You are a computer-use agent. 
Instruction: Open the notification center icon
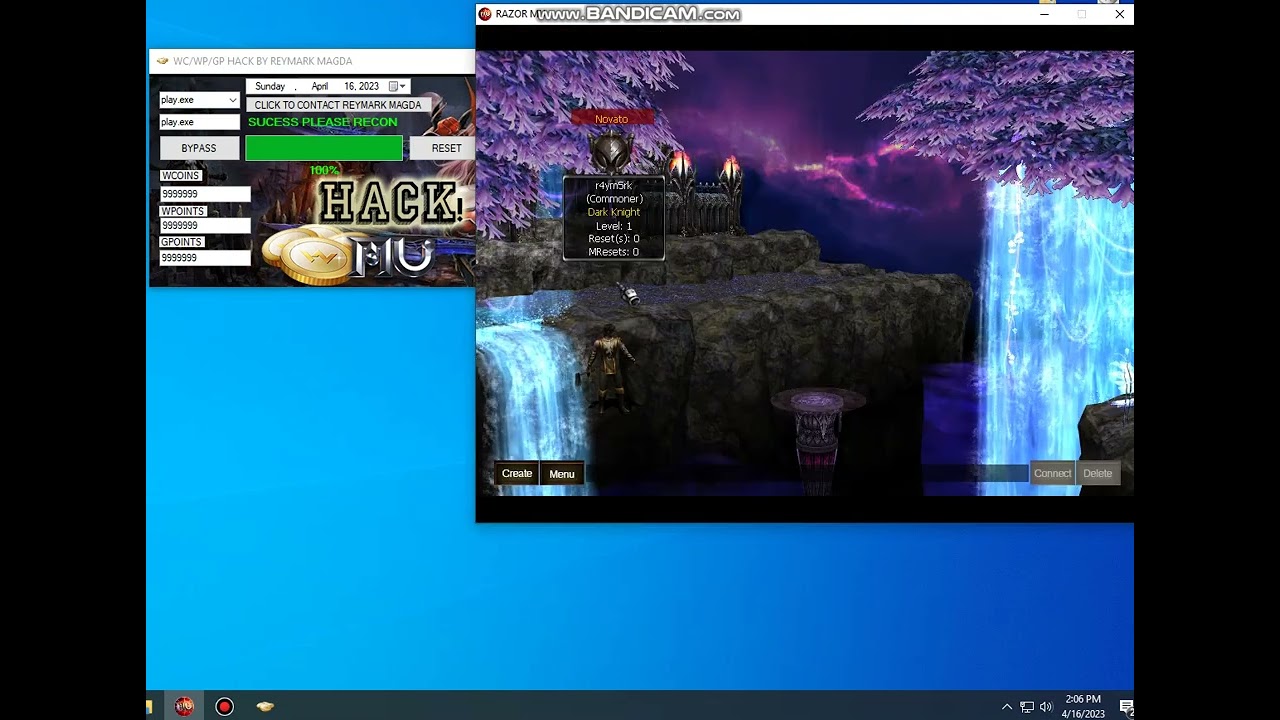point(1126,707)
